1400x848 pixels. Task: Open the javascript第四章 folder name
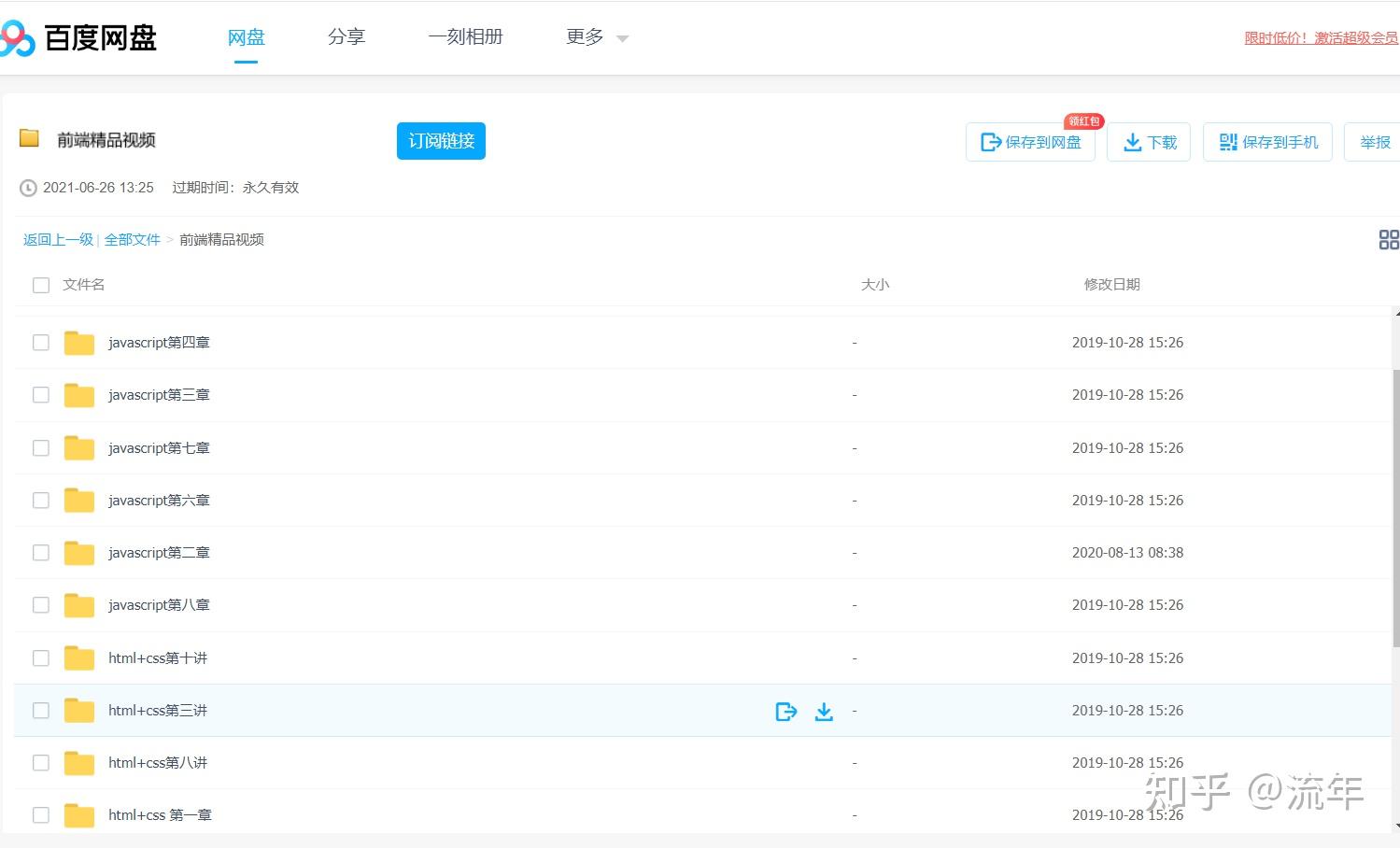point(159,343)
